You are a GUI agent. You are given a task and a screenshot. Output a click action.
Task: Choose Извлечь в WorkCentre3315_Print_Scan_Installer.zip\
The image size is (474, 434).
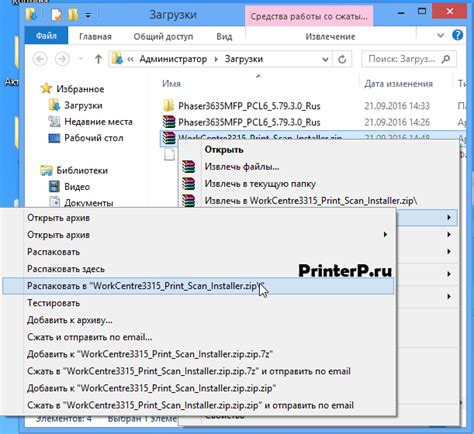(311, 201)
